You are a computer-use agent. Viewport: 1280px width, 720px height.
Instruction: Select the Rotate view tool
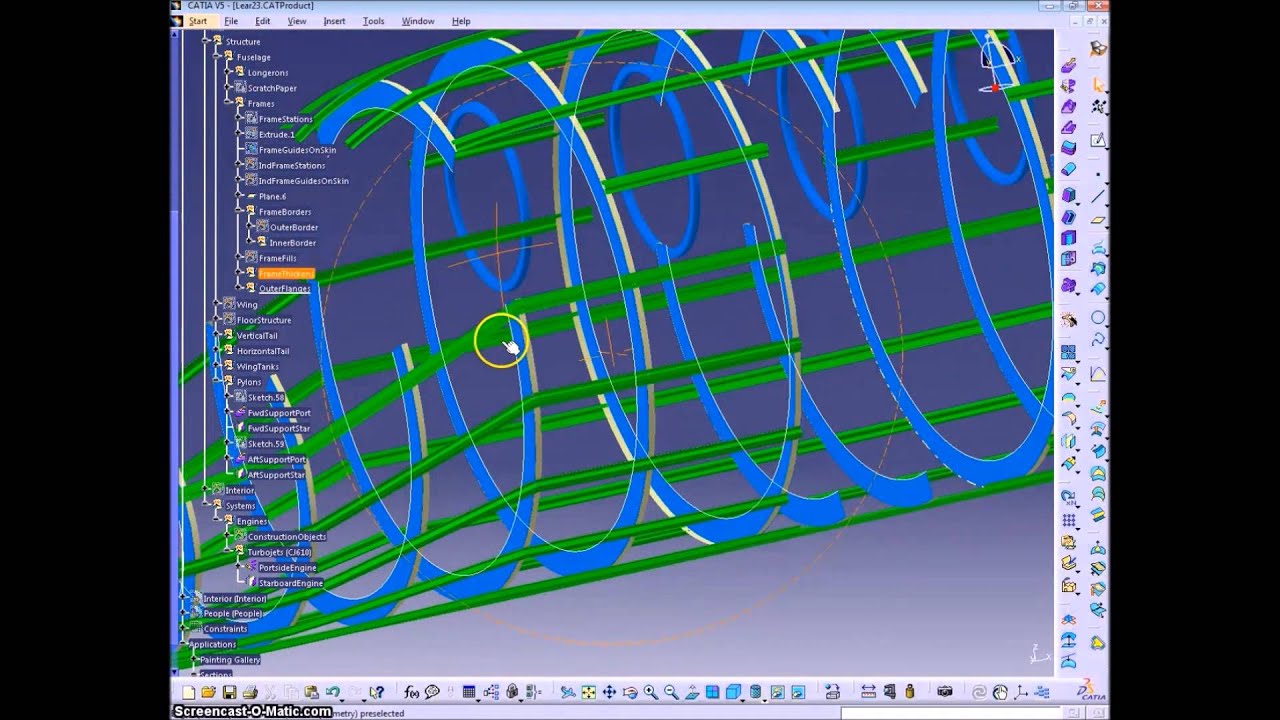[x=629, y=692]
